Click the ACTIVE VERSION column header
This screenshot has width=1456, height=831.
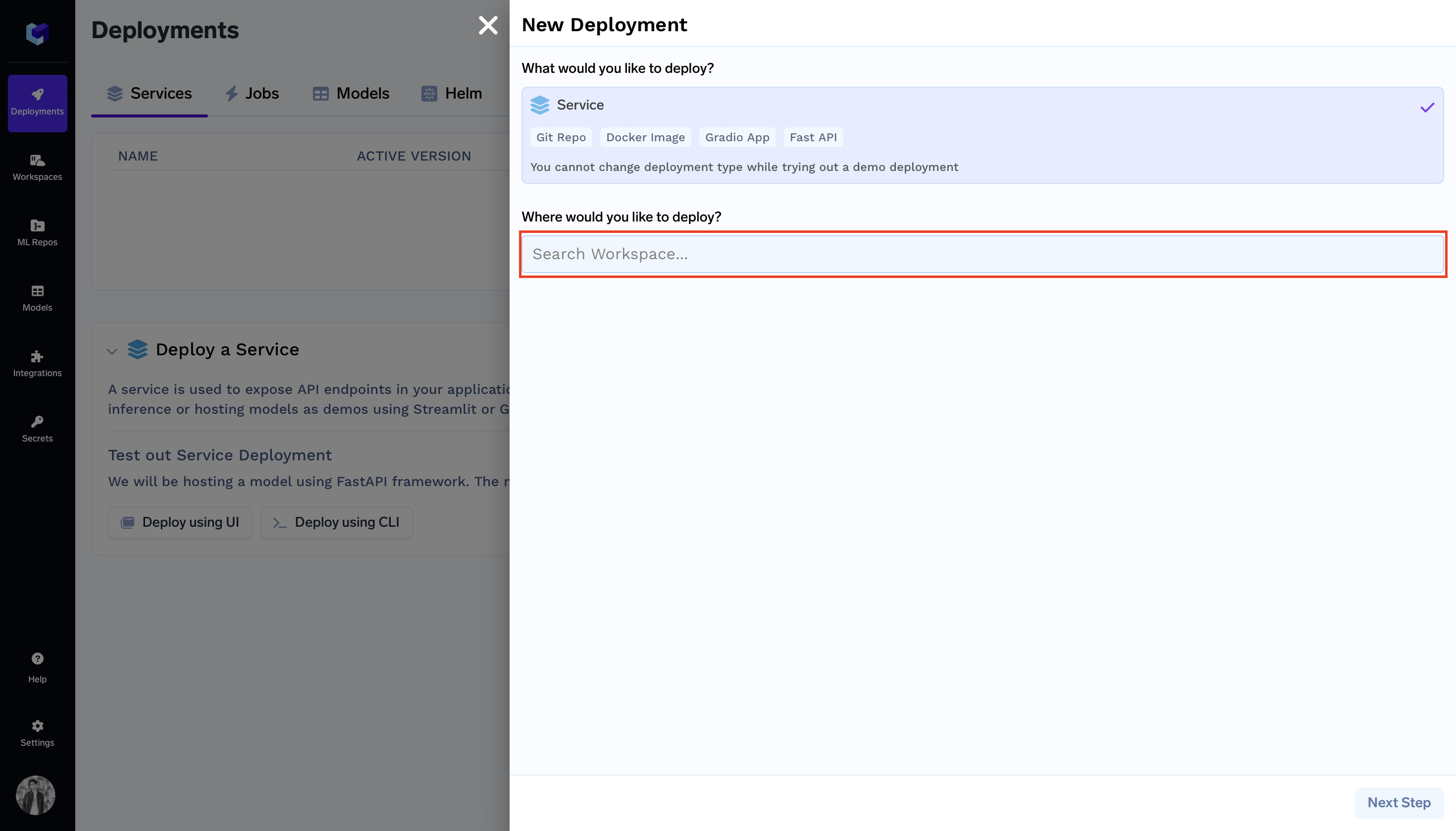[414, 157]
